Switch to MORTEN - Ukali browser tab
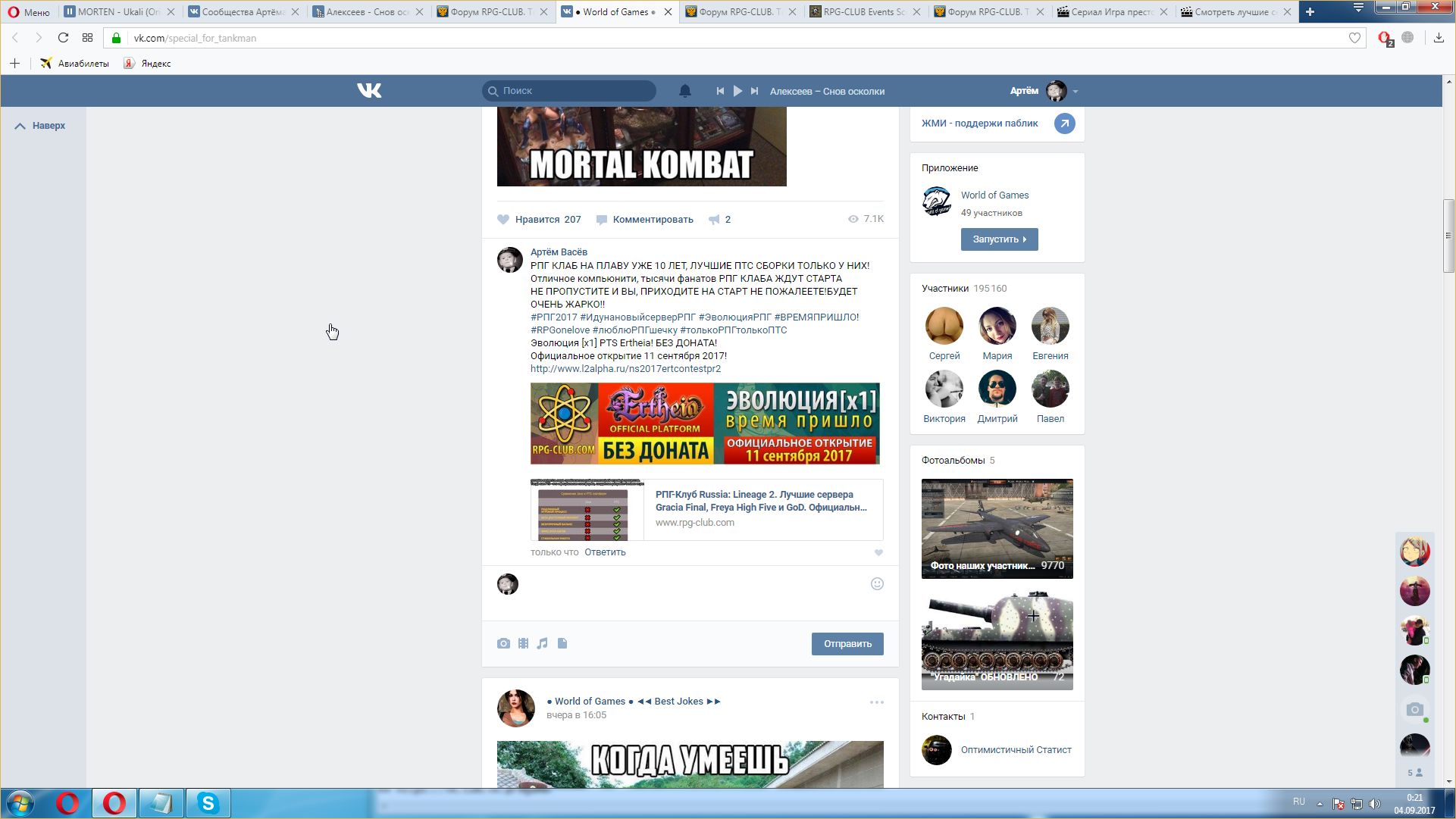 (119, 11)
